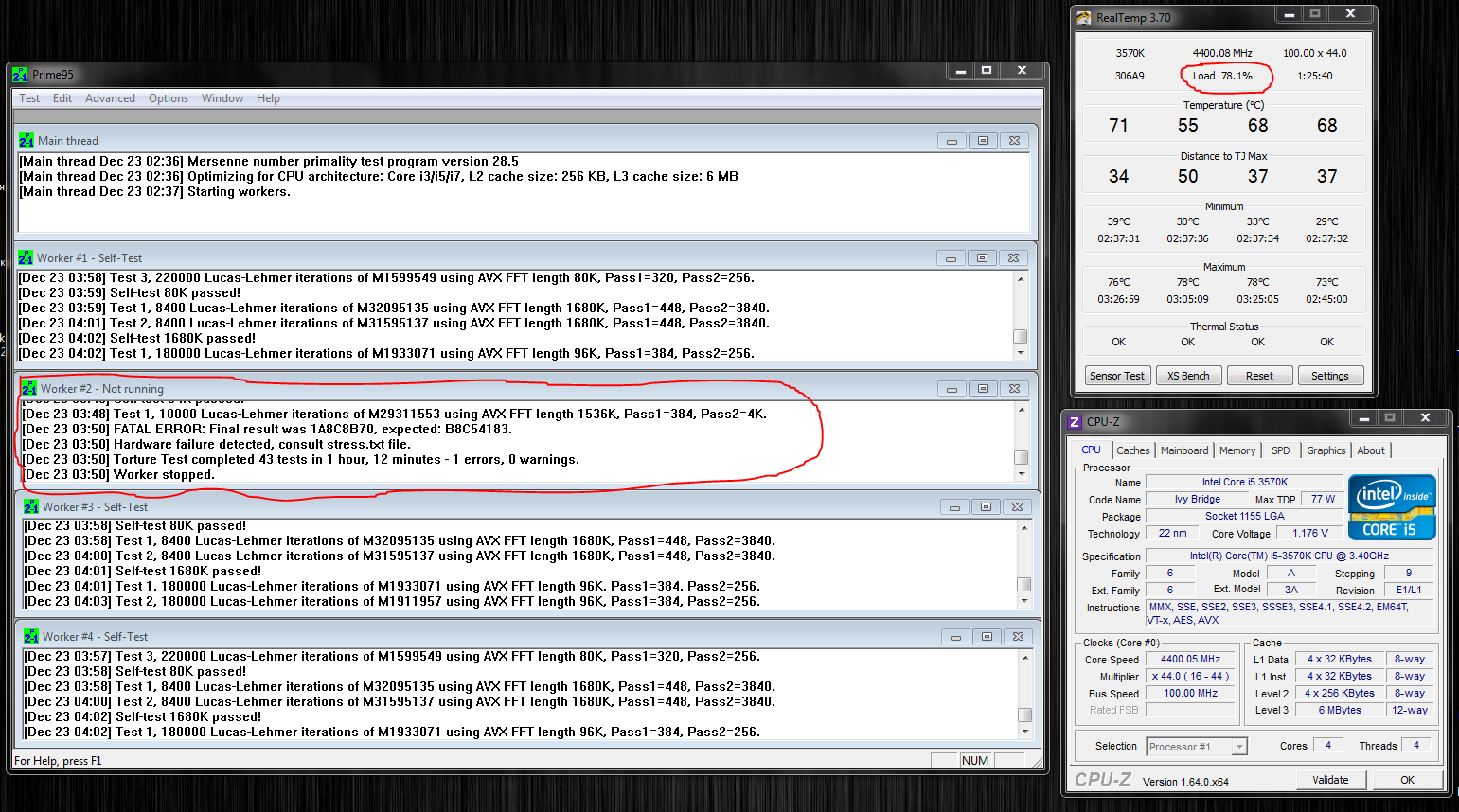Click the '76°C' maximum temperature in RealTemp
The image size is (1459, 812).
(x=1118, y=282)
